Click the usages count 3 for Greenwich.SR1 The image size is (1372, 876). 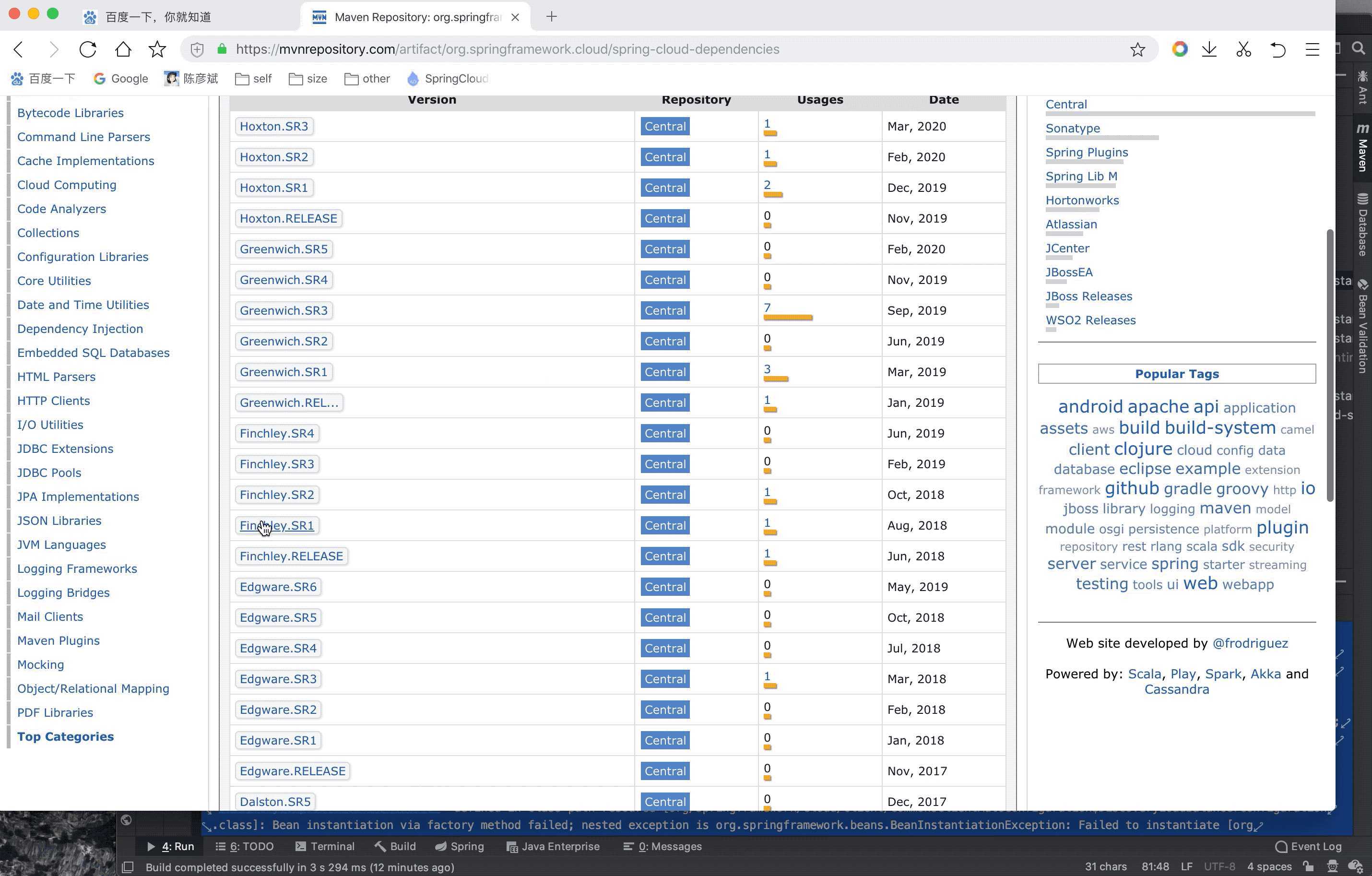[x=768, y=369]
